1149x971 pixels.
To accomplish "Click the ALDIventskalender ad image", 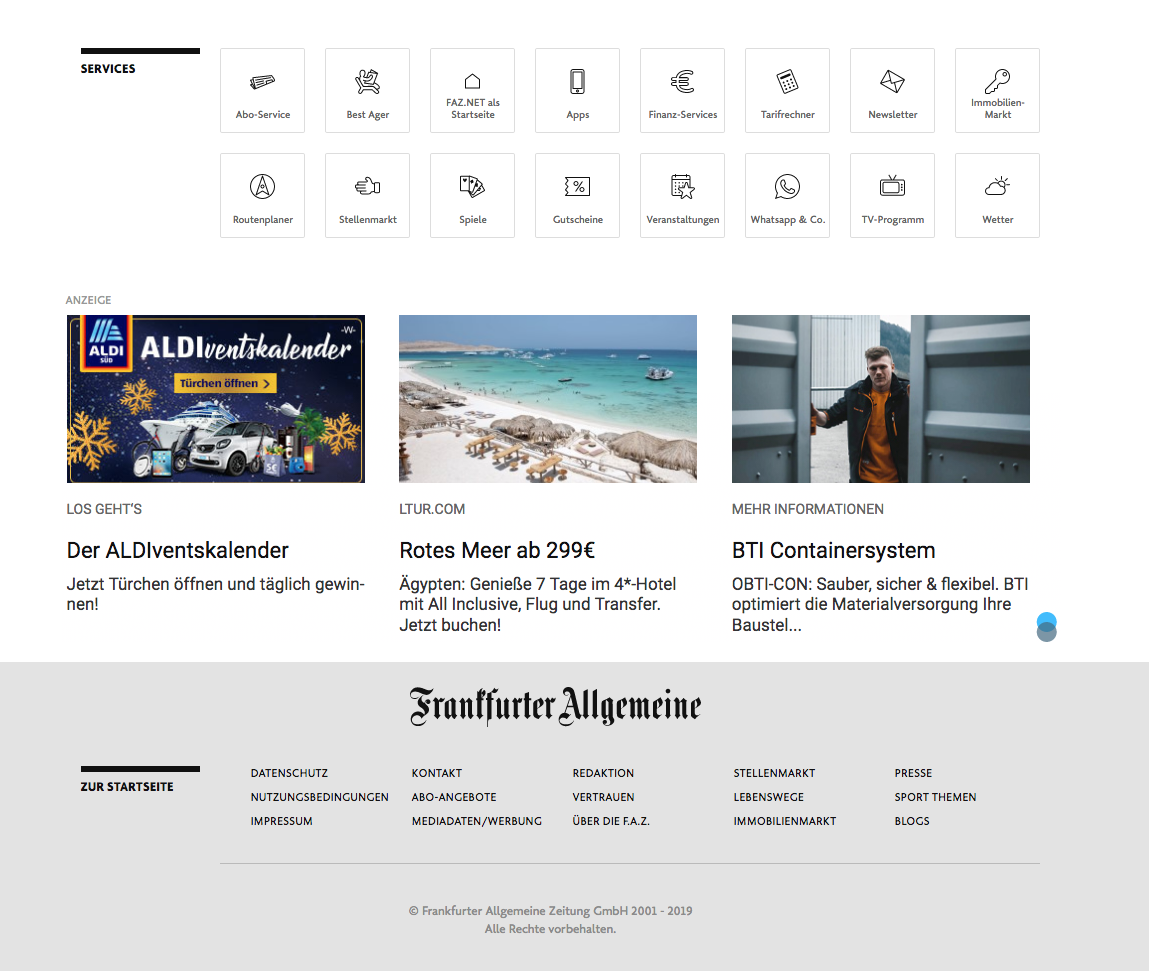I will [x=215, y=399].
